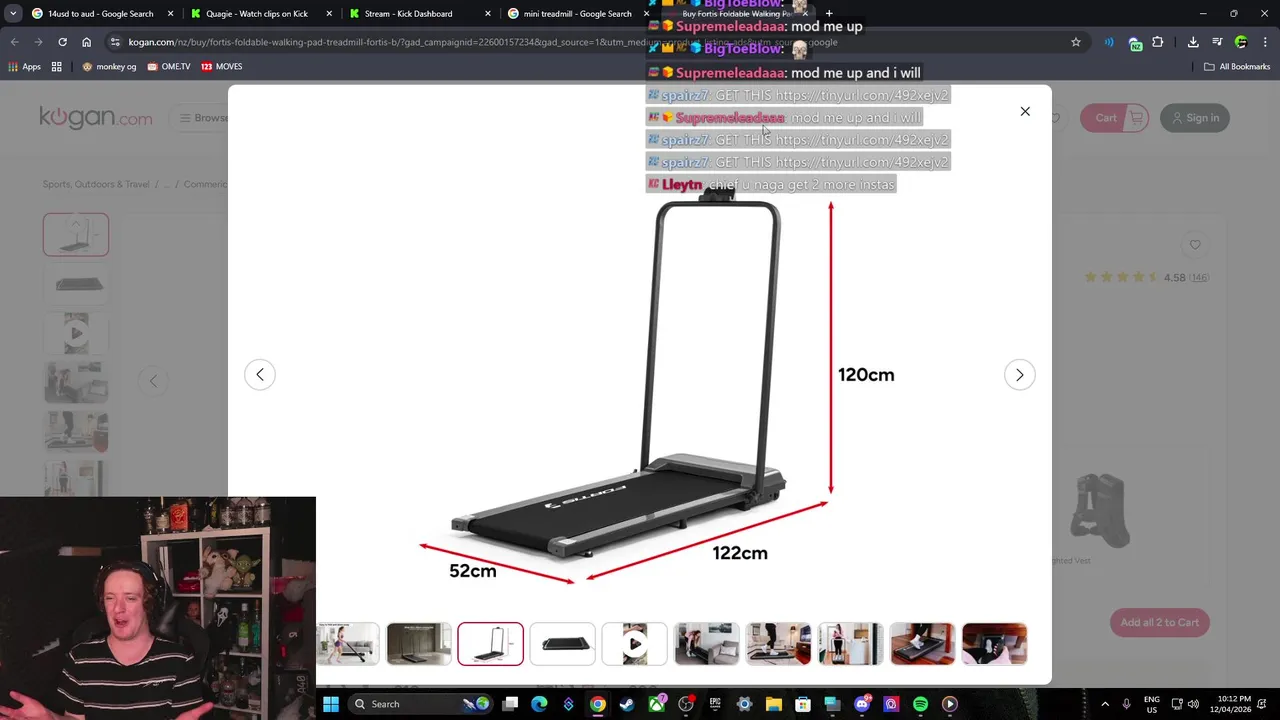Bookmark this page with the star
The height and width of the screenshot is (720, 1280).
1076,42
